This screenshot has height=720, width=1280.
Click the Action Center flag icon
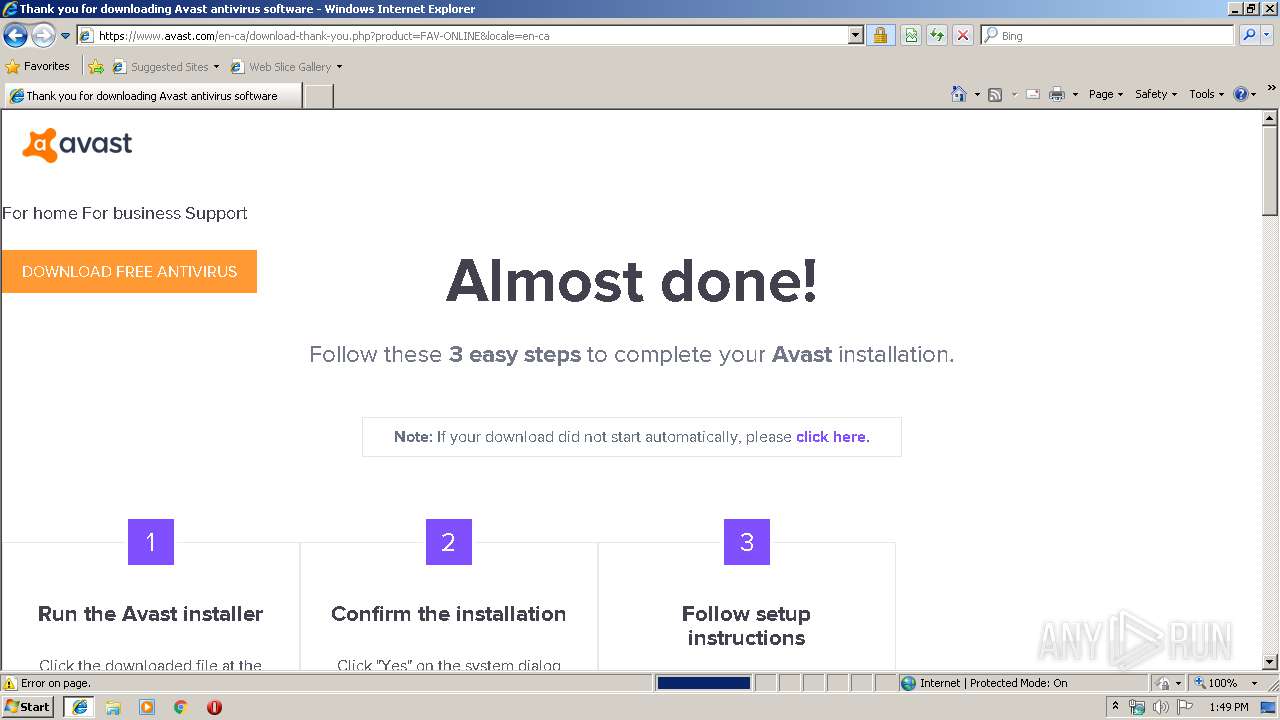click(1185, 707)
